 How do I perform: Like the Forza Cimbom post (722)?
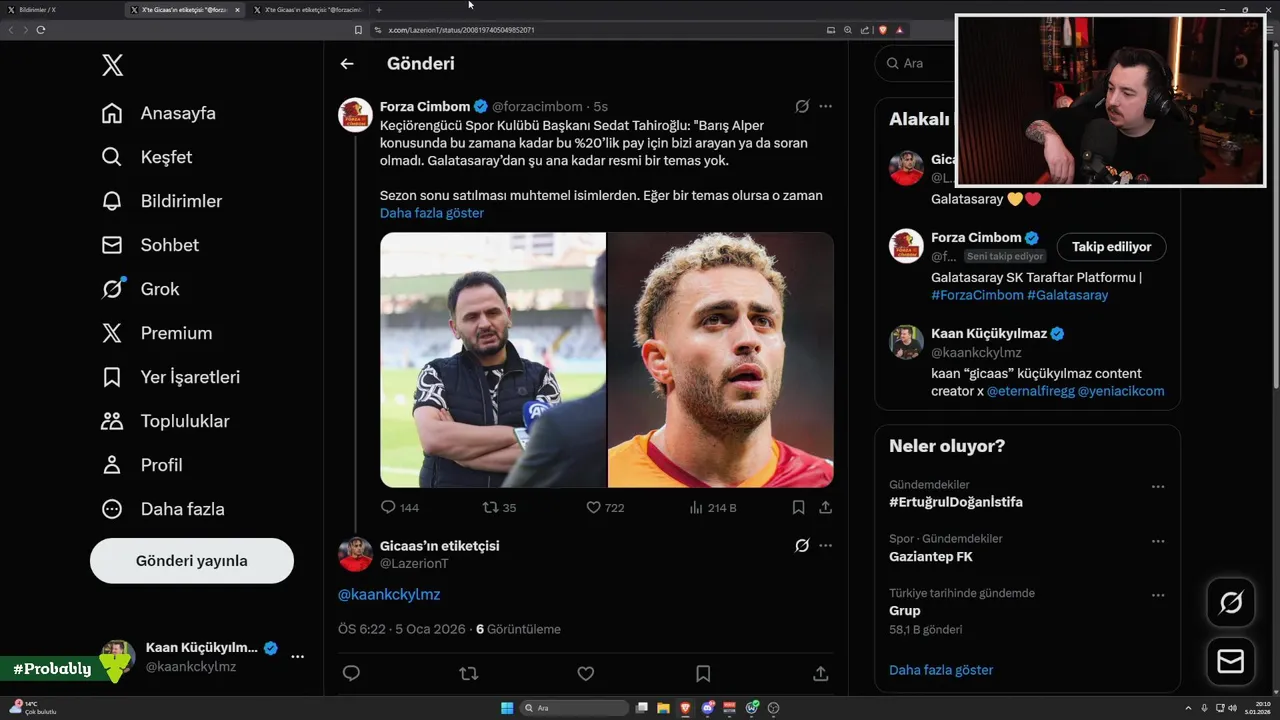click(x=605, y=507)
